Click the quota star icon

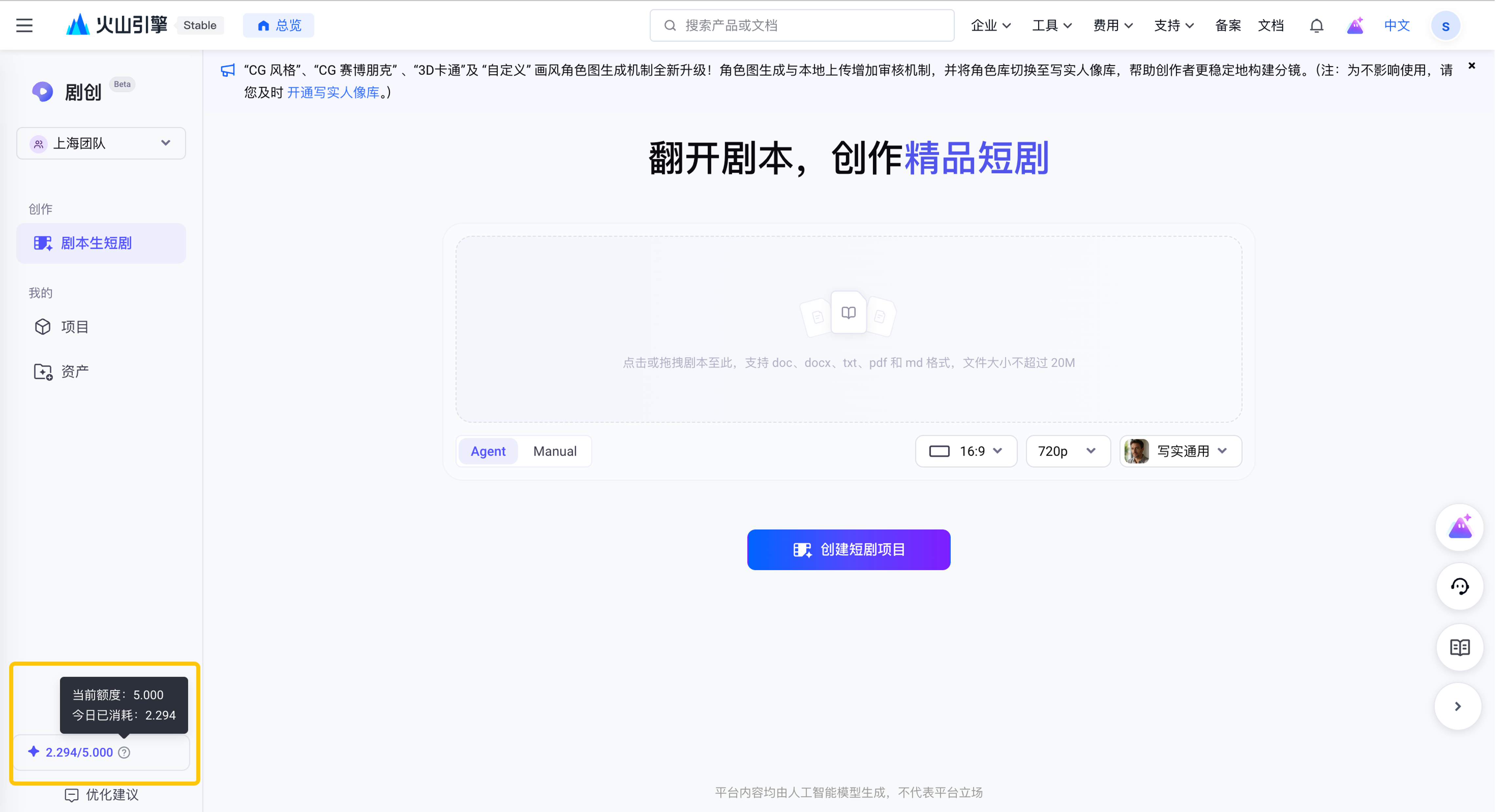[34, 752]
